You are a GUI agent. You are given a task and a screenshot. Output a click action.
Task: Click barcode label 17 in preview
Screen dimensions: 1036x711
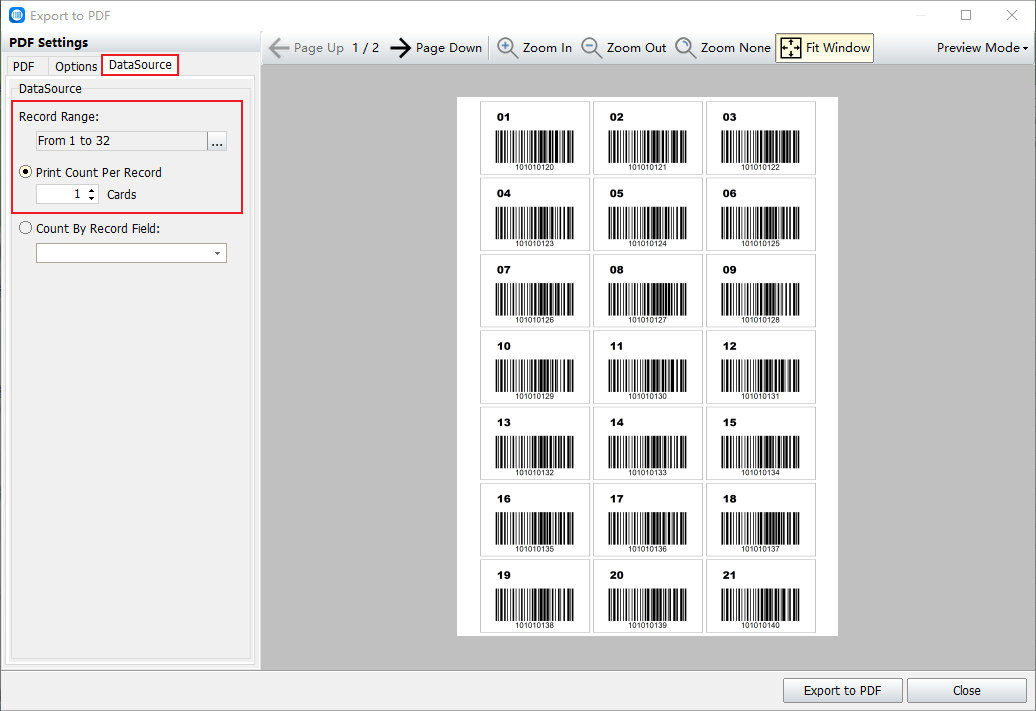[648, 519]
